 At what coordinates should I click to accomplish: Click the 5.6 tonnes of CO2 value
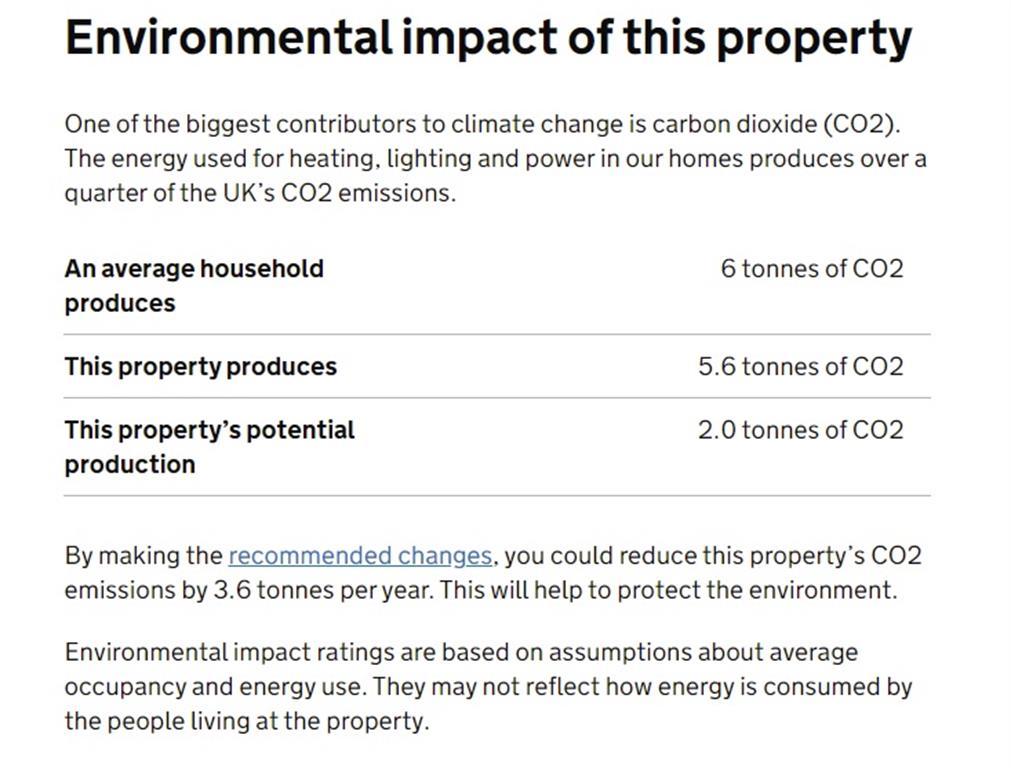tap(800, 366)
